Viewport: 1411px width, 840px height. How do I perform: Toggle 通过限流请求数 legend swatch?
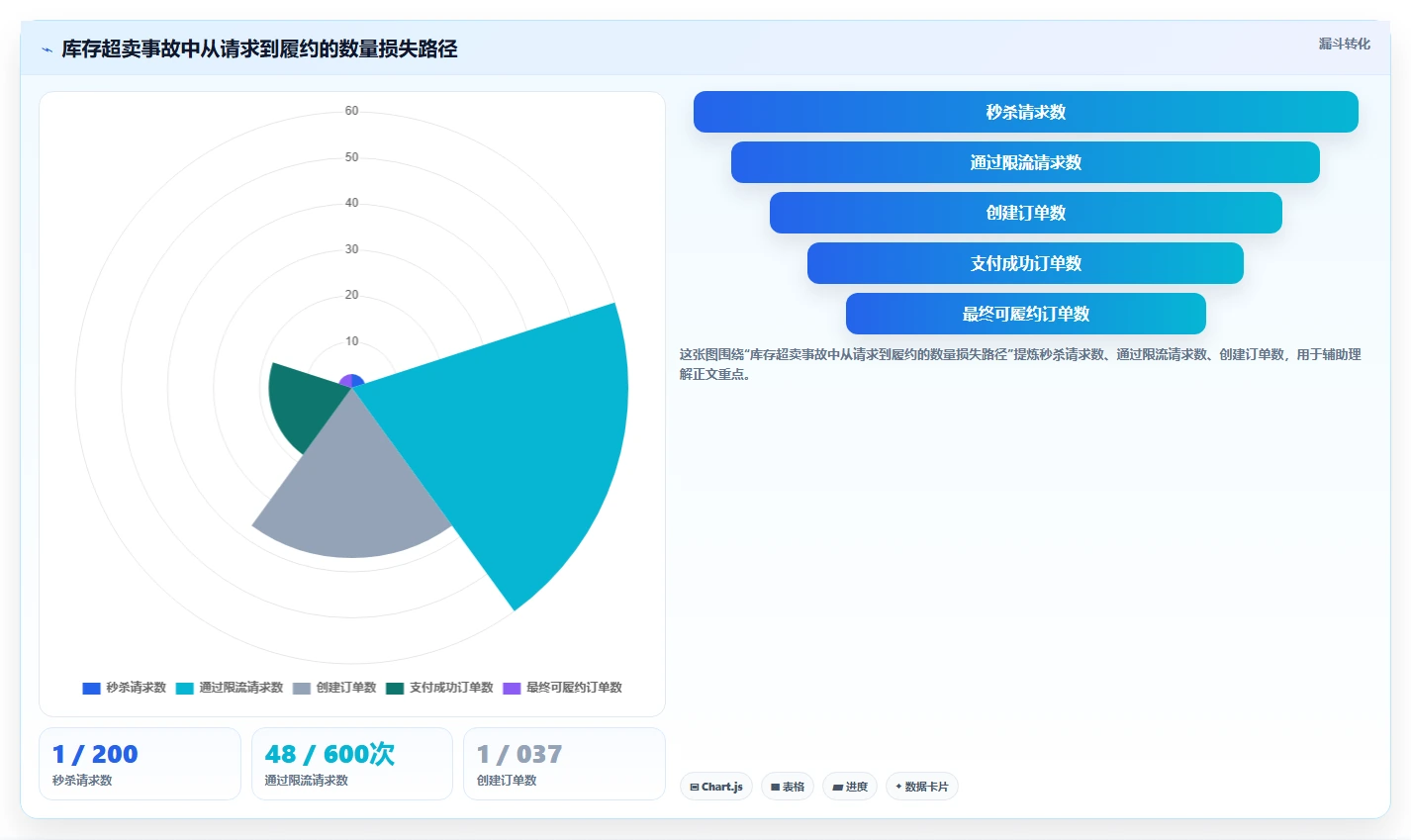185,688
